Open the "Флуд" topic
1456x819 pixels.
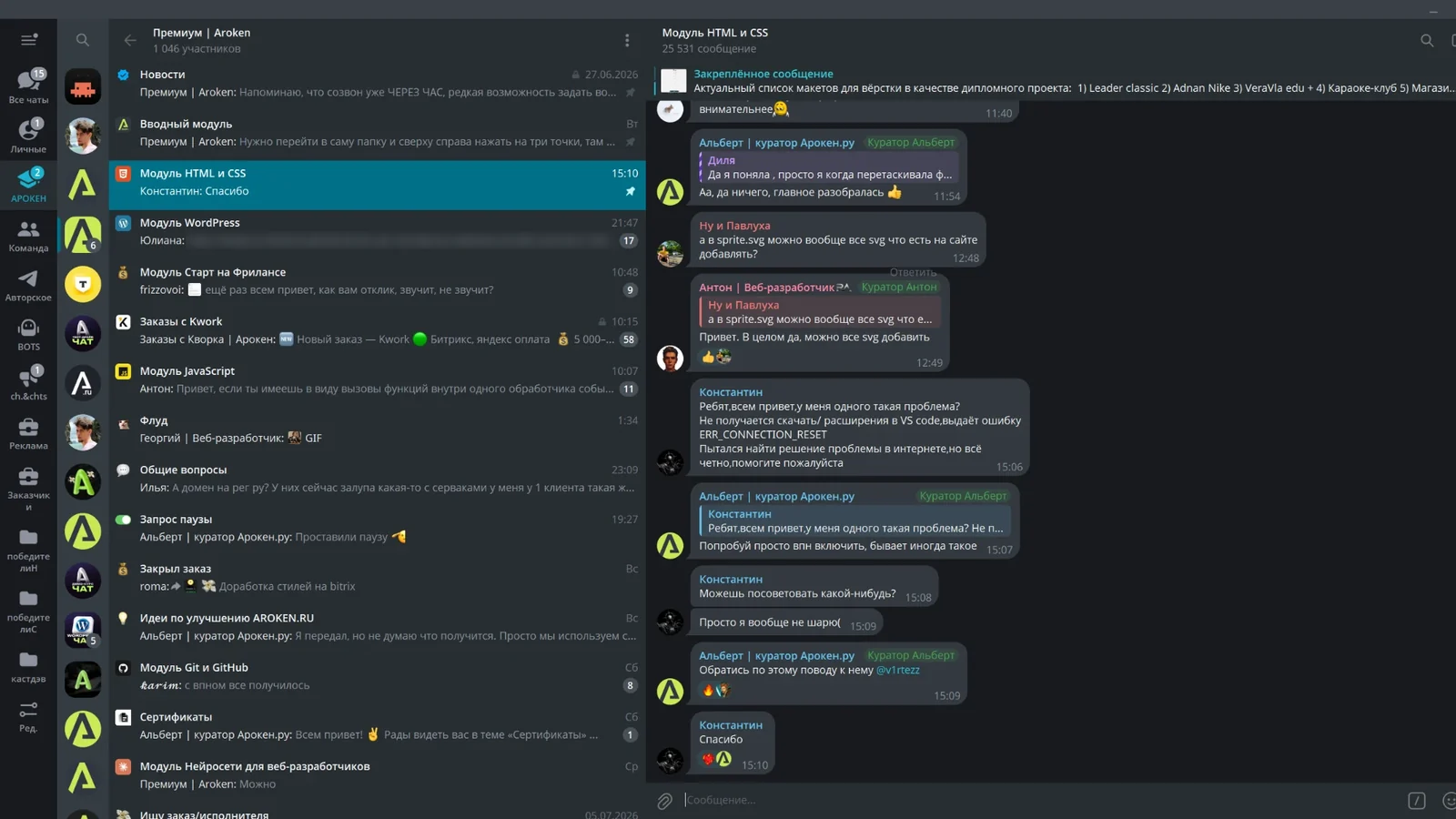coord(378,430)
